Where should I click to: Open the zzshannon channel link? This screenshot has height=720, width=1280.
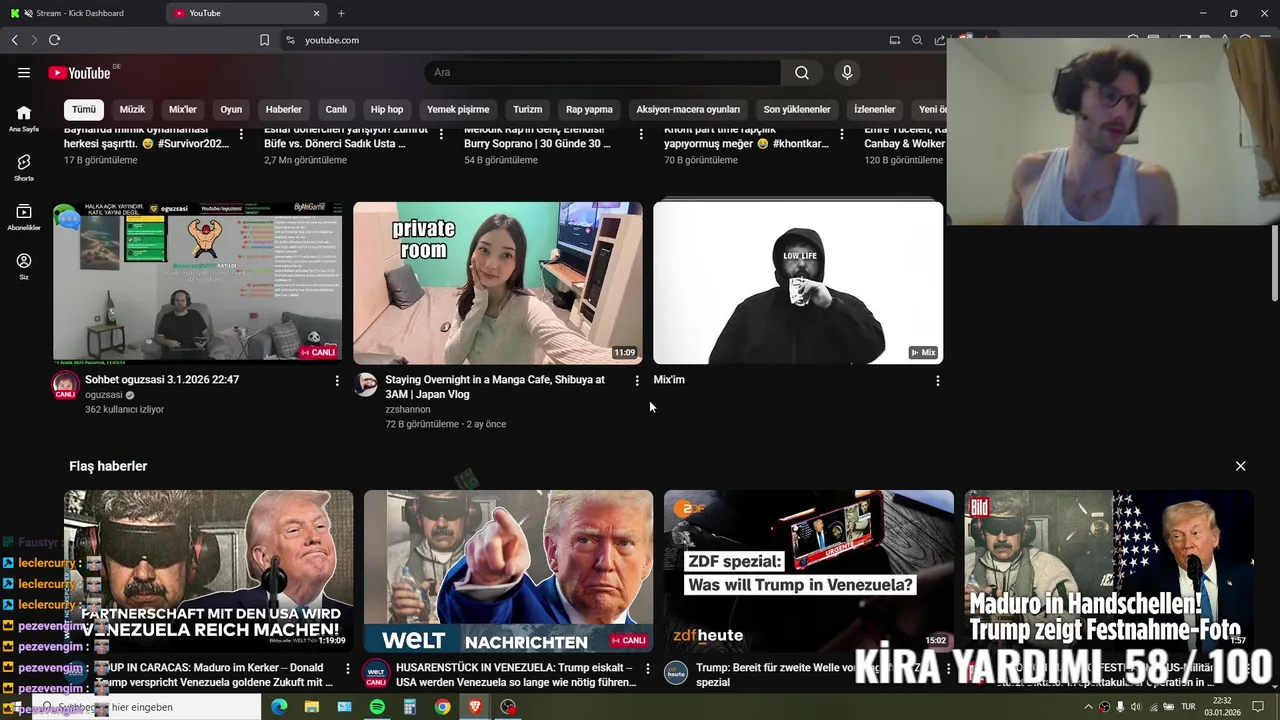[x=408, y=409]
